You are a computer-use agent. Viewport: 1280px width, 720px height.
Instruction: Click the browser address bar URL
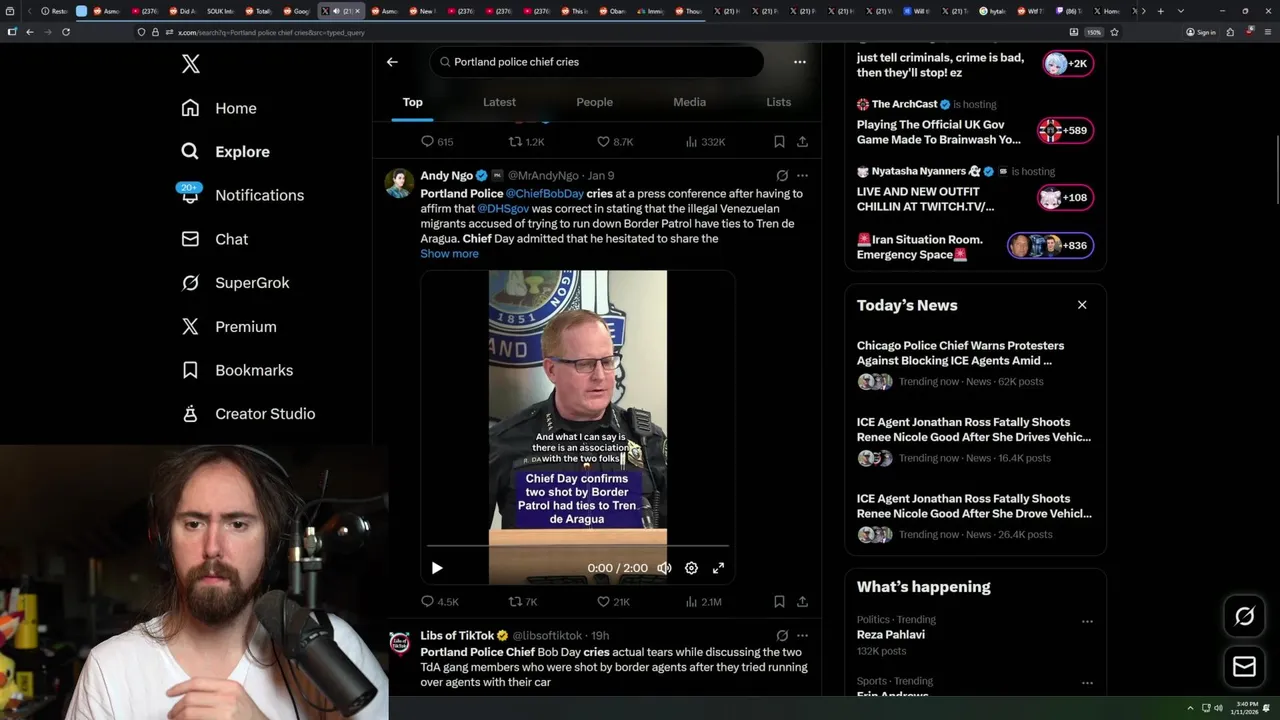(271, 32)
